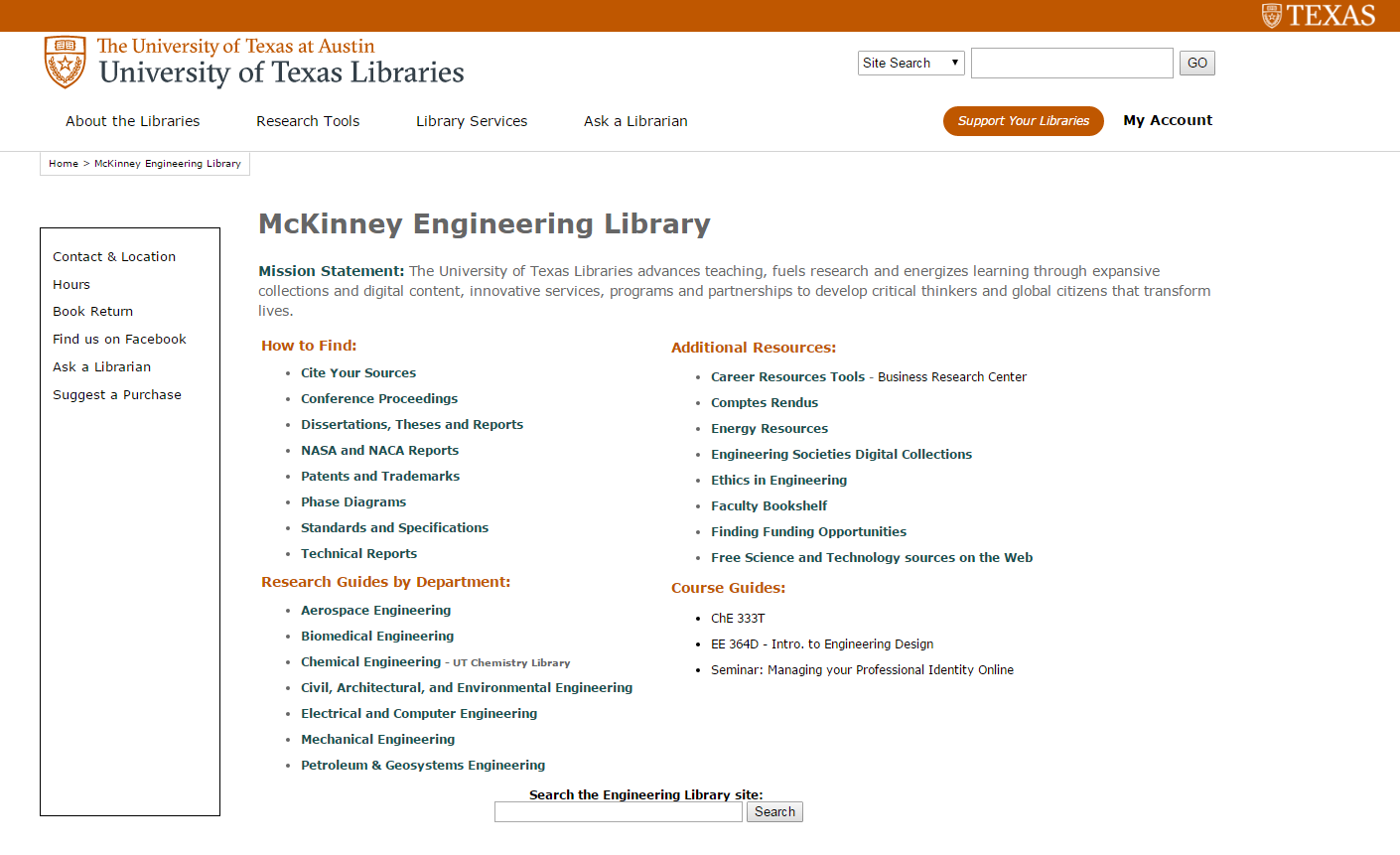Image resolution: width=1400 pixels, height=855 pixels.
Task: Open Standards and Specifications link
Action: (394, 527)
